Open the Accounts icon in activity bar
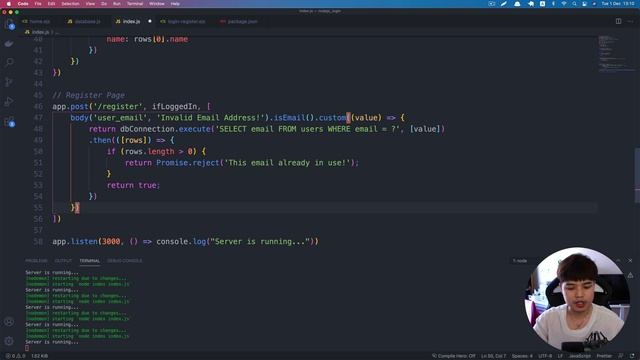 pyautogui.click(x=9, y=322)
